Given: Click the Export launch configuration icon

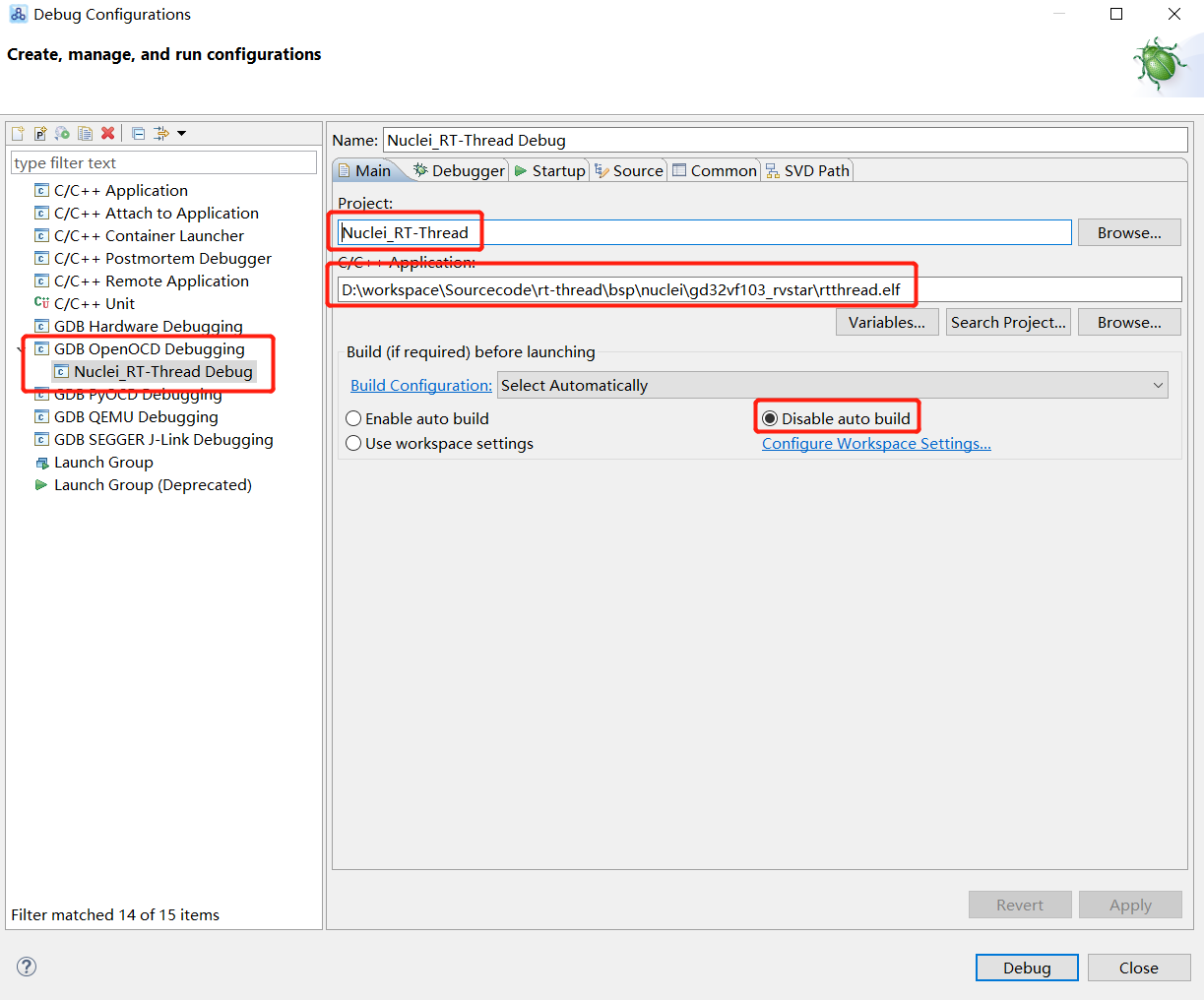Looking at the screenshot, I should (62, 133).
